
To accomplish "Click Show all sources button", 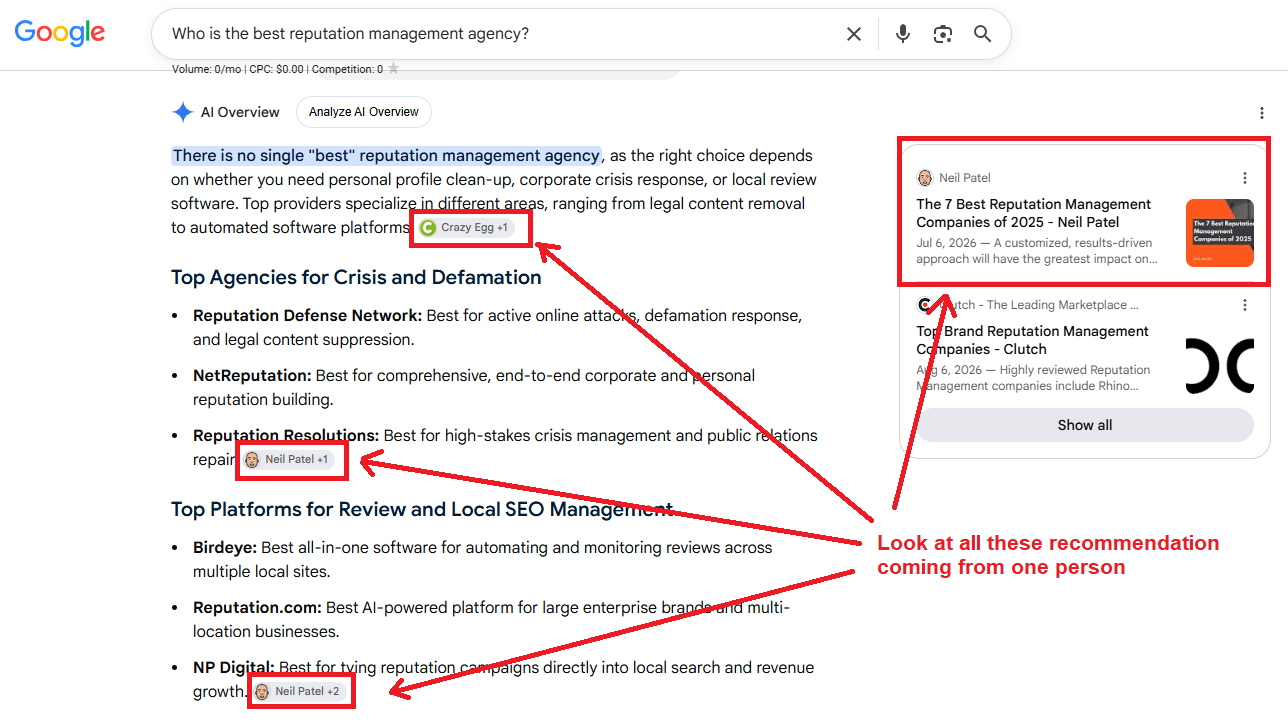I will pyautogui.click(x=1085, y=425).
